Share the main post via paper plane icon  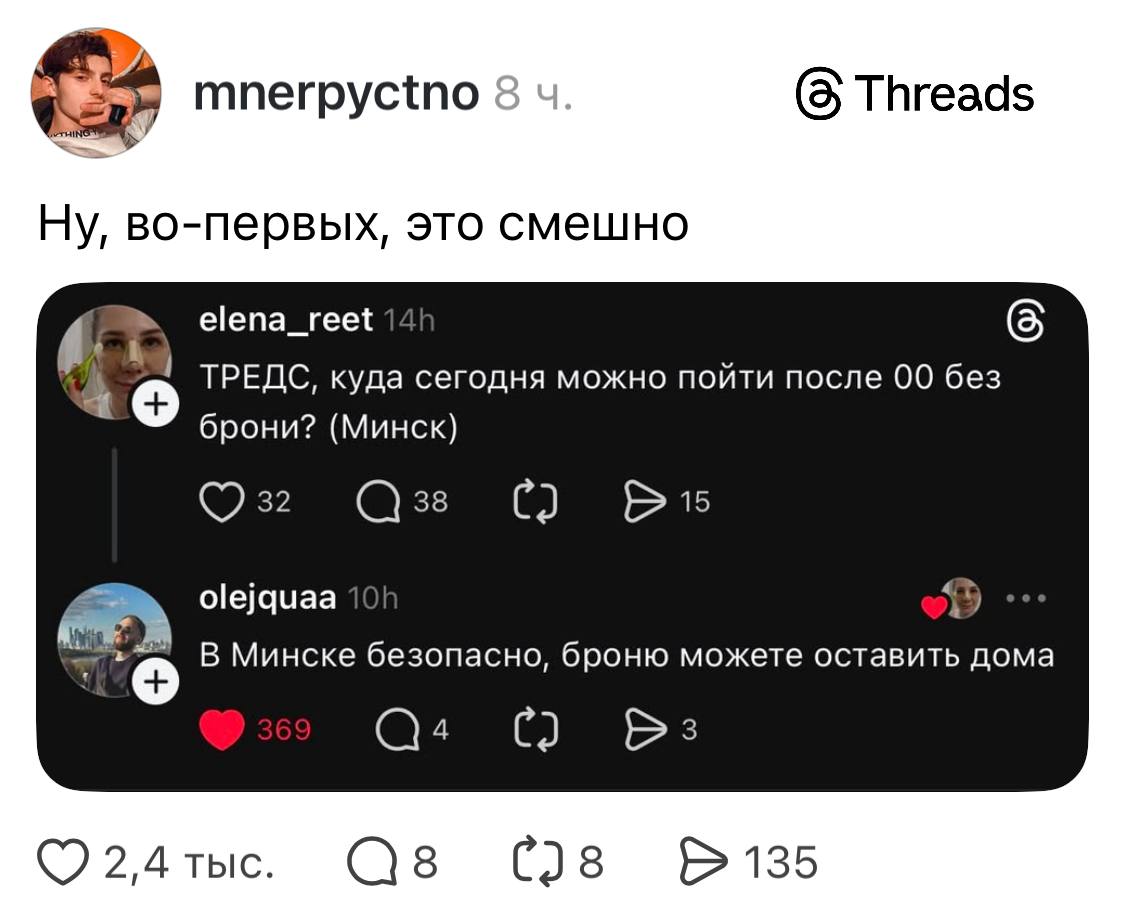(x=698, y=862)
